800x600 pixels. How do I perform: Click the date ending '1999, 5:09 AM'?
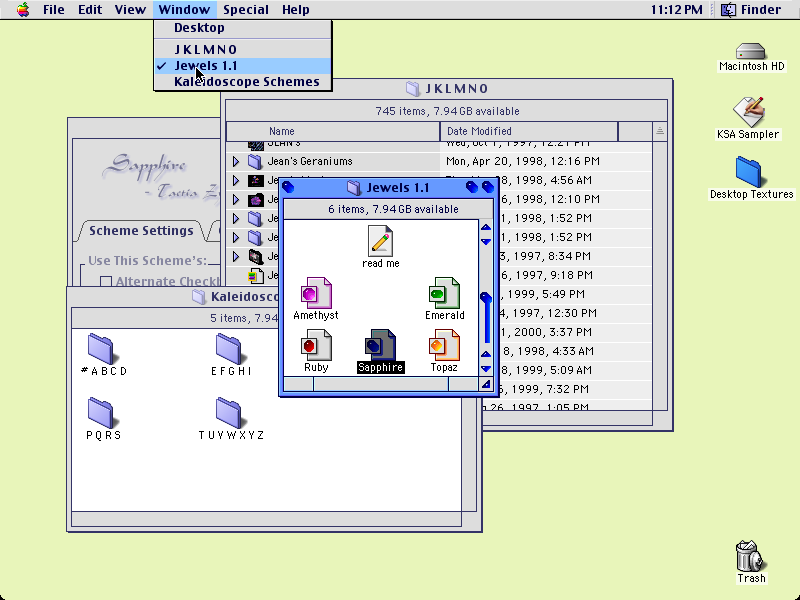tap(547, 370)
